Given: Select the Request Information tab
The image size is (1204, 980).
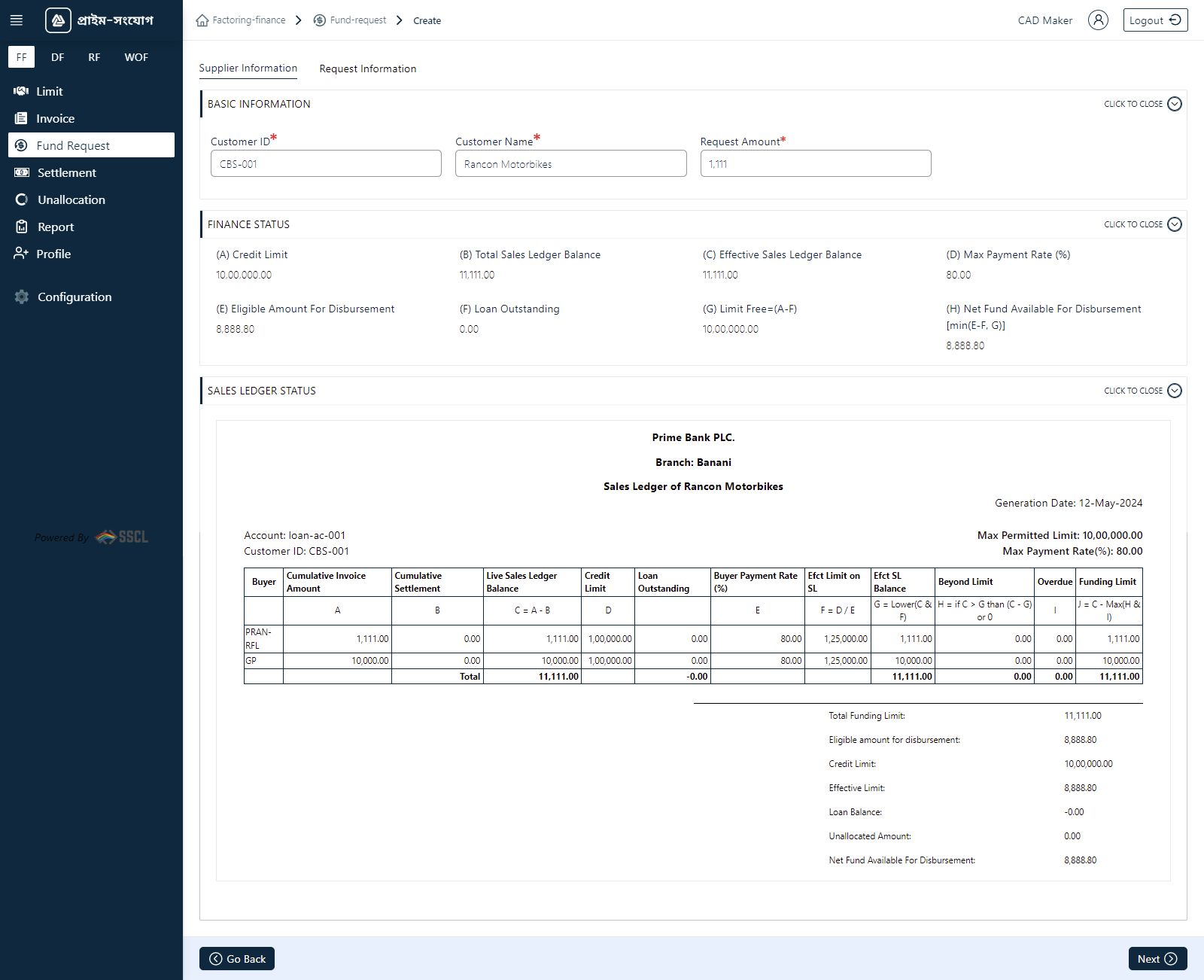Looking at the screenshot, I should point(367,68).
